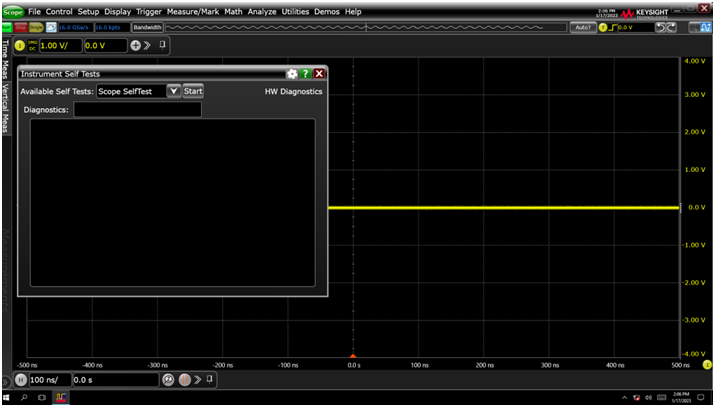The image size is (715, 407).
Task: Click the Auto? trigger sweep button
Action: pos(583,27)
